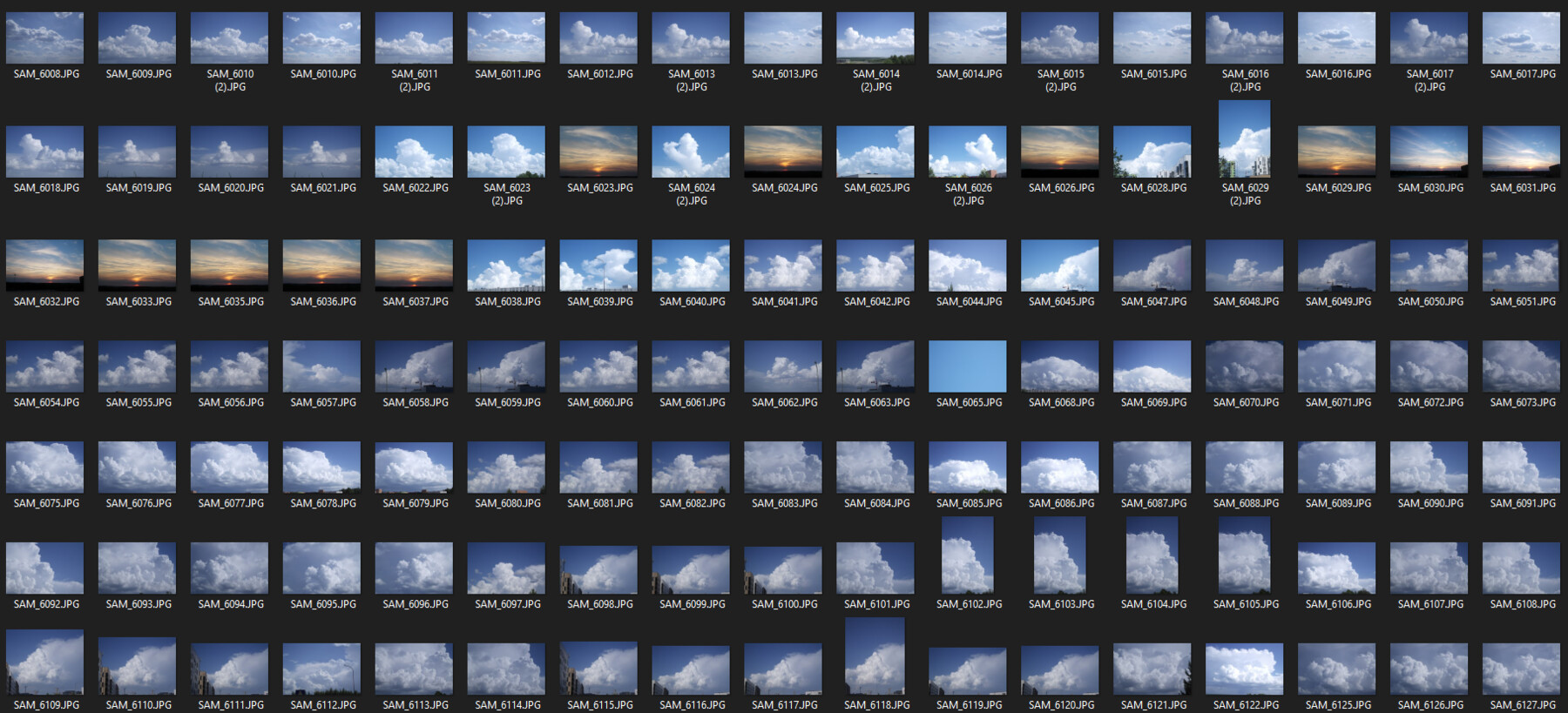Viewport: 1568px width, 713px height.
Task: Click the SAM_6049.JPG thumbnail
Action: point(1338,266)
